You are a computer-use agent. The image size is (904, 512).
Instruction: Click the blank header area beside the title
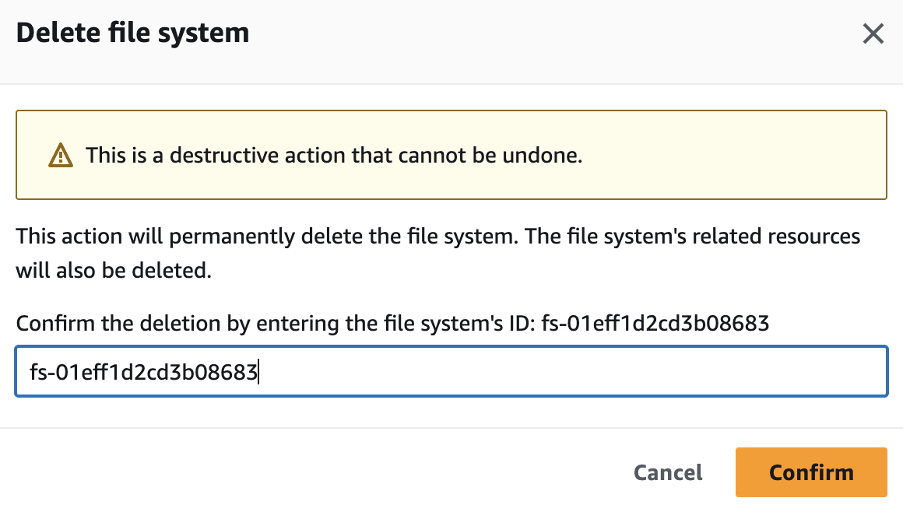(x=553, y=33)
